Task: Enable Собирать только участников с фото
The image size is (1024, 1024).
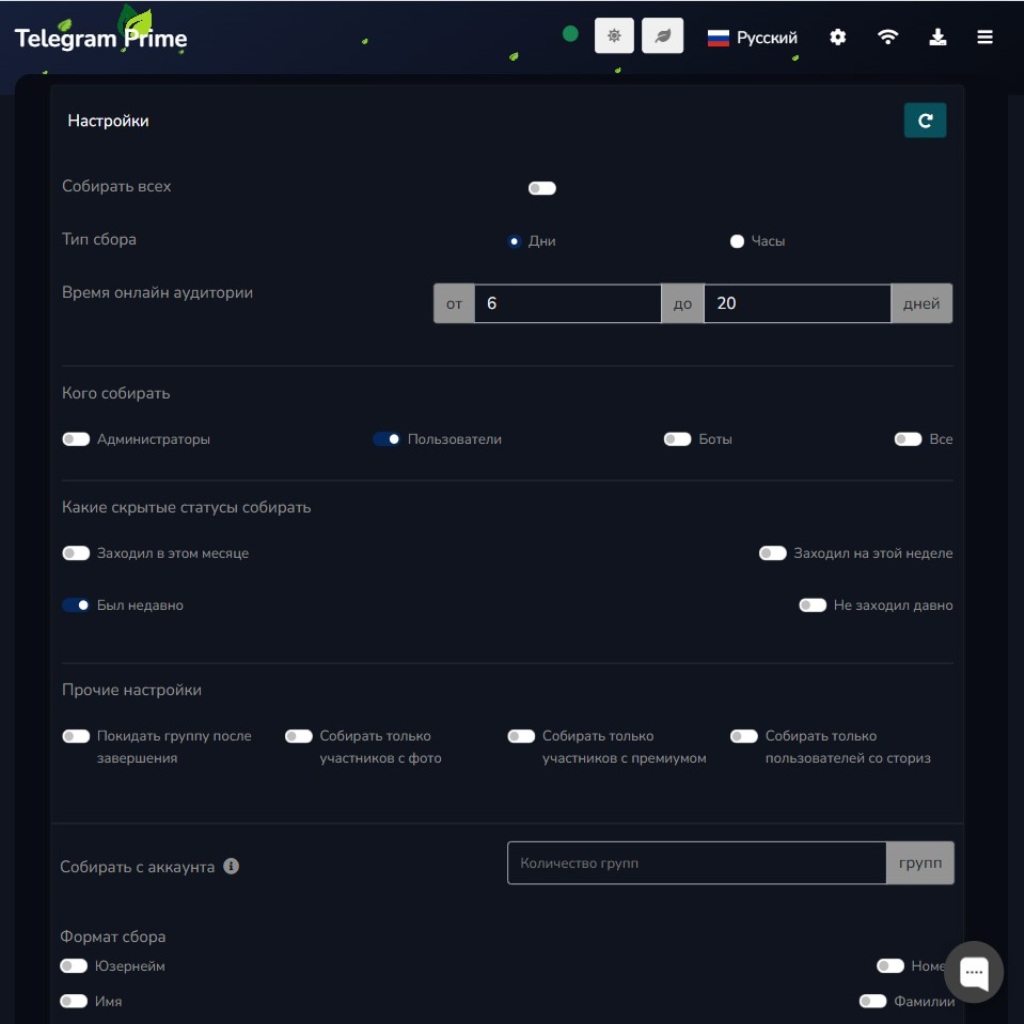Action: tap(298, 736)
